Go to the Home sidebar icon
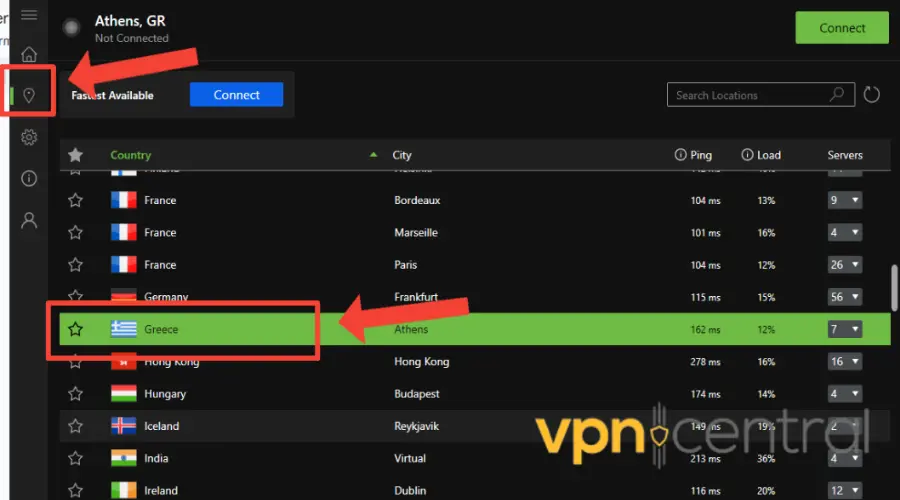Screen dimensions: 900x500 point(29,55)
